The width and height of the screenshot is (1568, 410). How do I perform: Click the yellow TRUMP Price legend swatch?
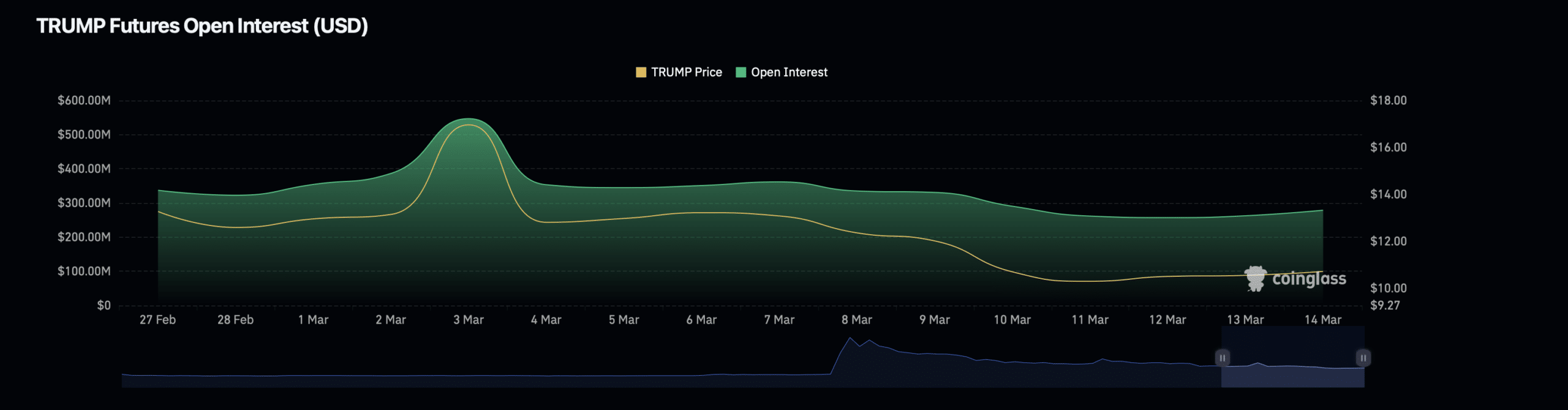[x=641, y=72]
